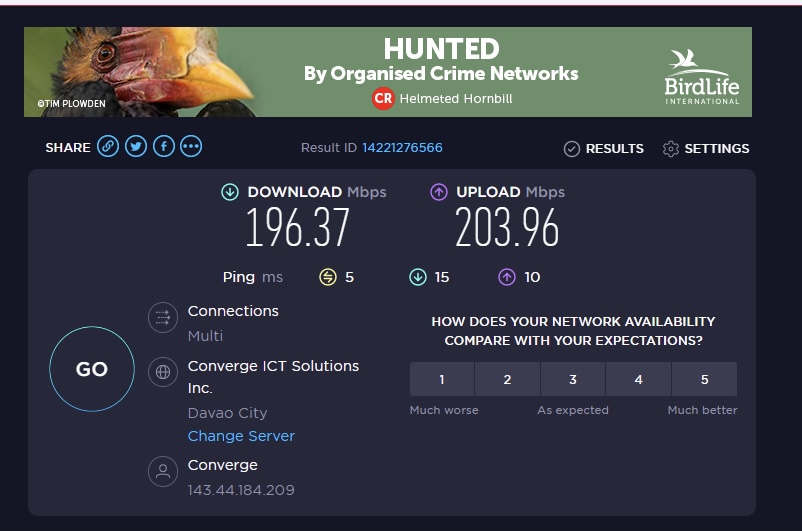Screen dimensions: 802x531
Task: Click IP address 143.44.184.209
Action: pyautogui.click(x=241, y=490)
